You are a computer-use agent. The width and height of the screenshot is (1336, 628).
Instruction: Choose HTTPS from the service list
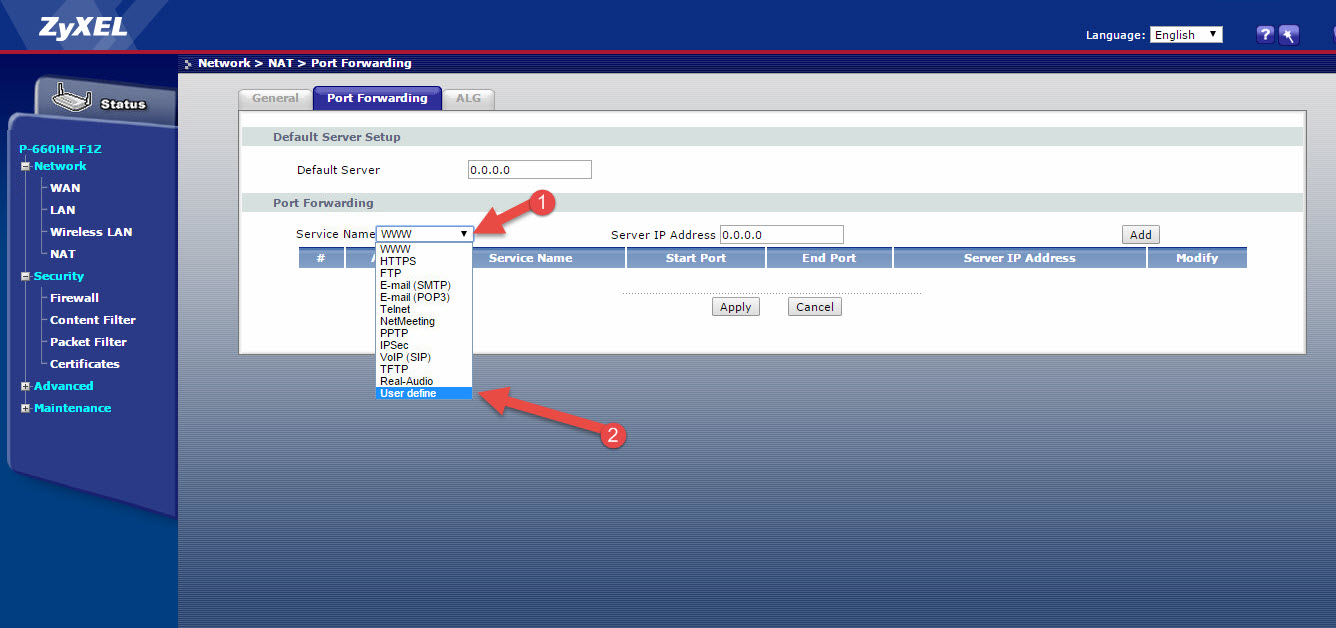coord(423,261)
